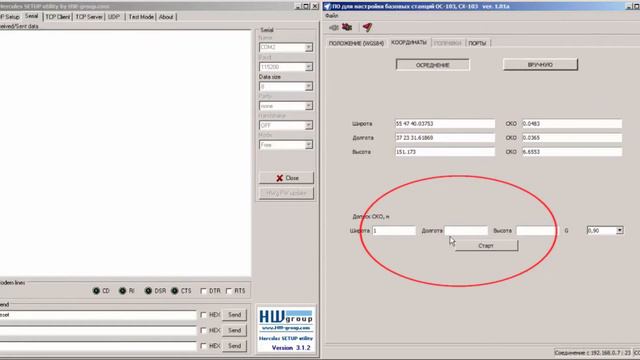The width and height of the screenshot is (640, 360).
Task: Open the Data size dropdown
Action: pos(309,86)
